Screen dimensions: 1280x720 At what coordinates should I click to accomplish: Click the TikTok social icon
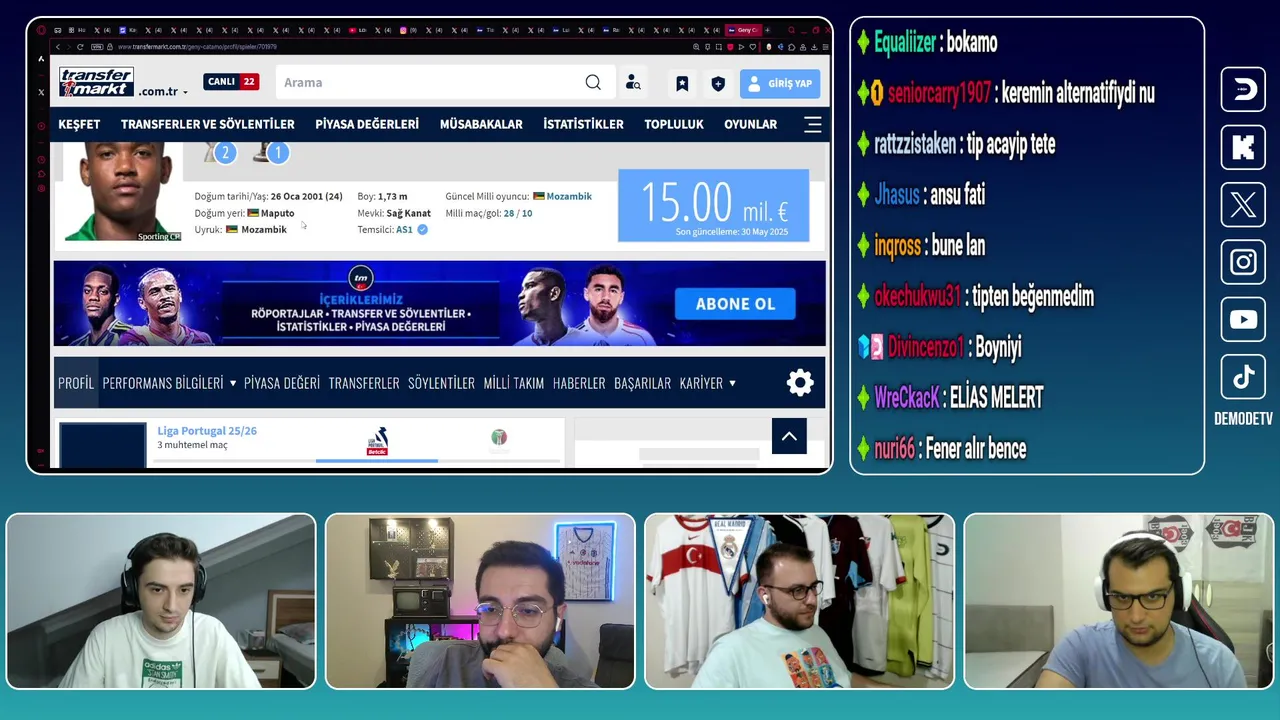pos(1243,377)
